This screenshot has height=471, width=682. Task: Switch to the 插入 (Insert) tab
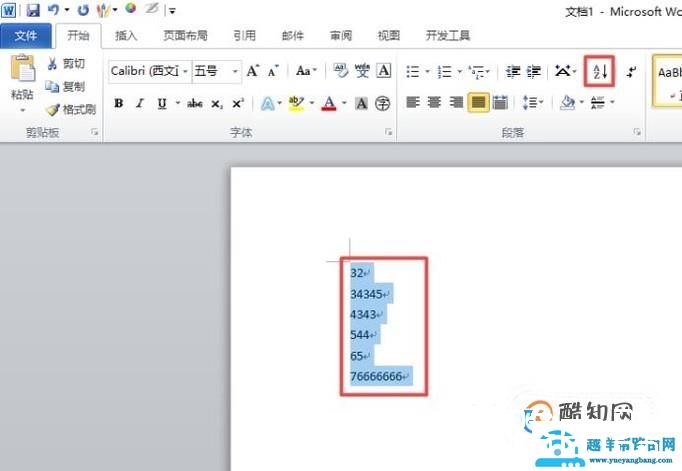pos(126,36)
